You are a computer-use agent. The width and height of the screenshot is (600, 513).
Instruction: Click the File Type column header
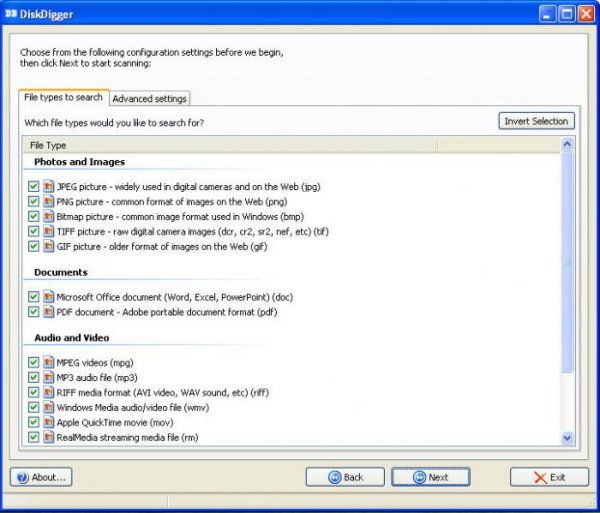click(x=230, y=145)
